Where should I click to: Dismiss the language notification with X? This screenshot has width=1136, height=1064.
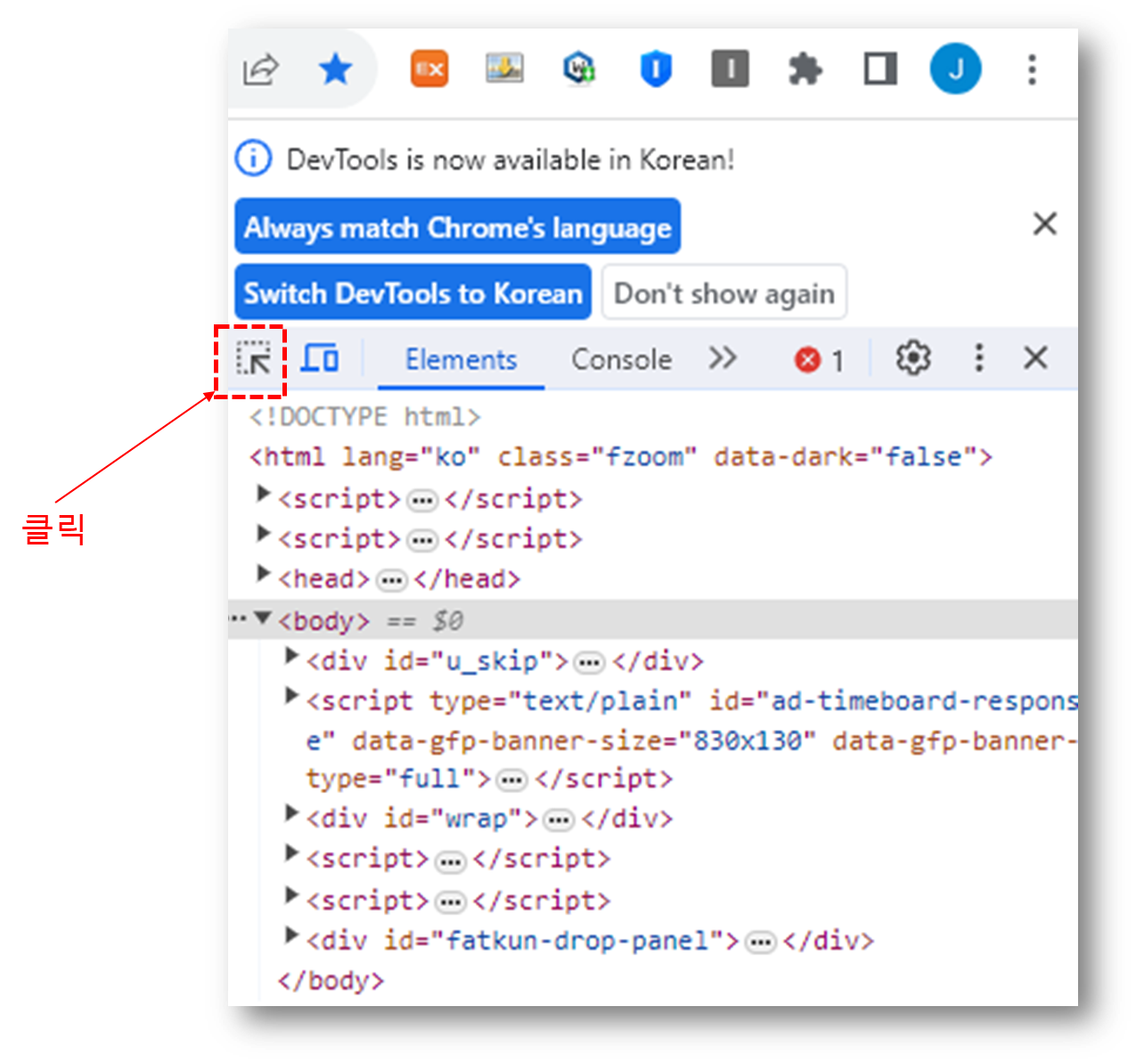click(1045, 224)
